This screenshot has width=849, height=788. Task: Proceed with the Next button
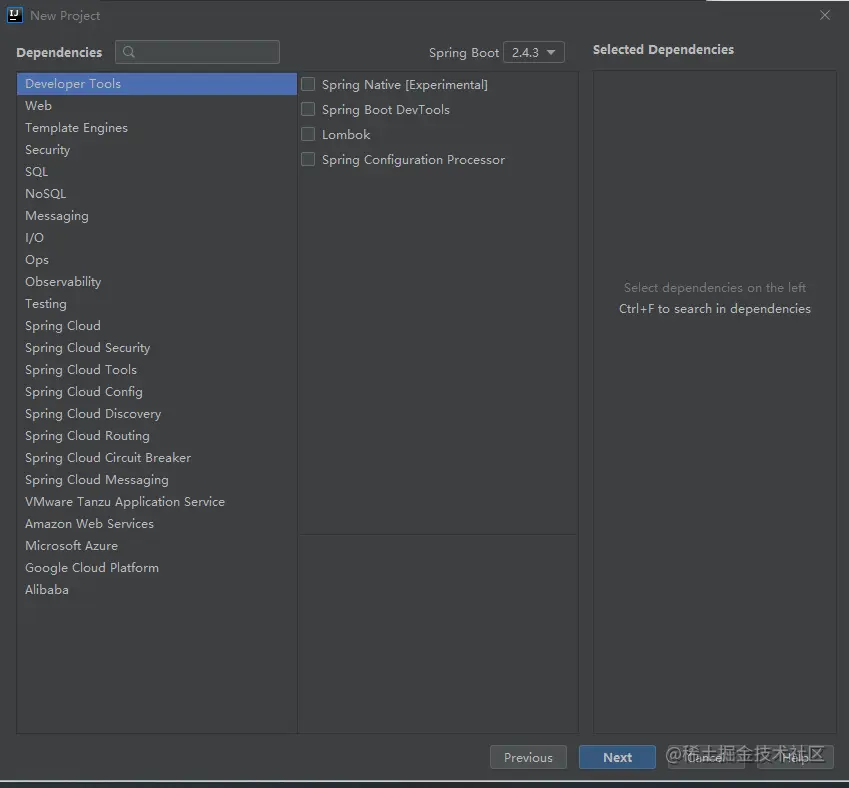tap(617, 757)
